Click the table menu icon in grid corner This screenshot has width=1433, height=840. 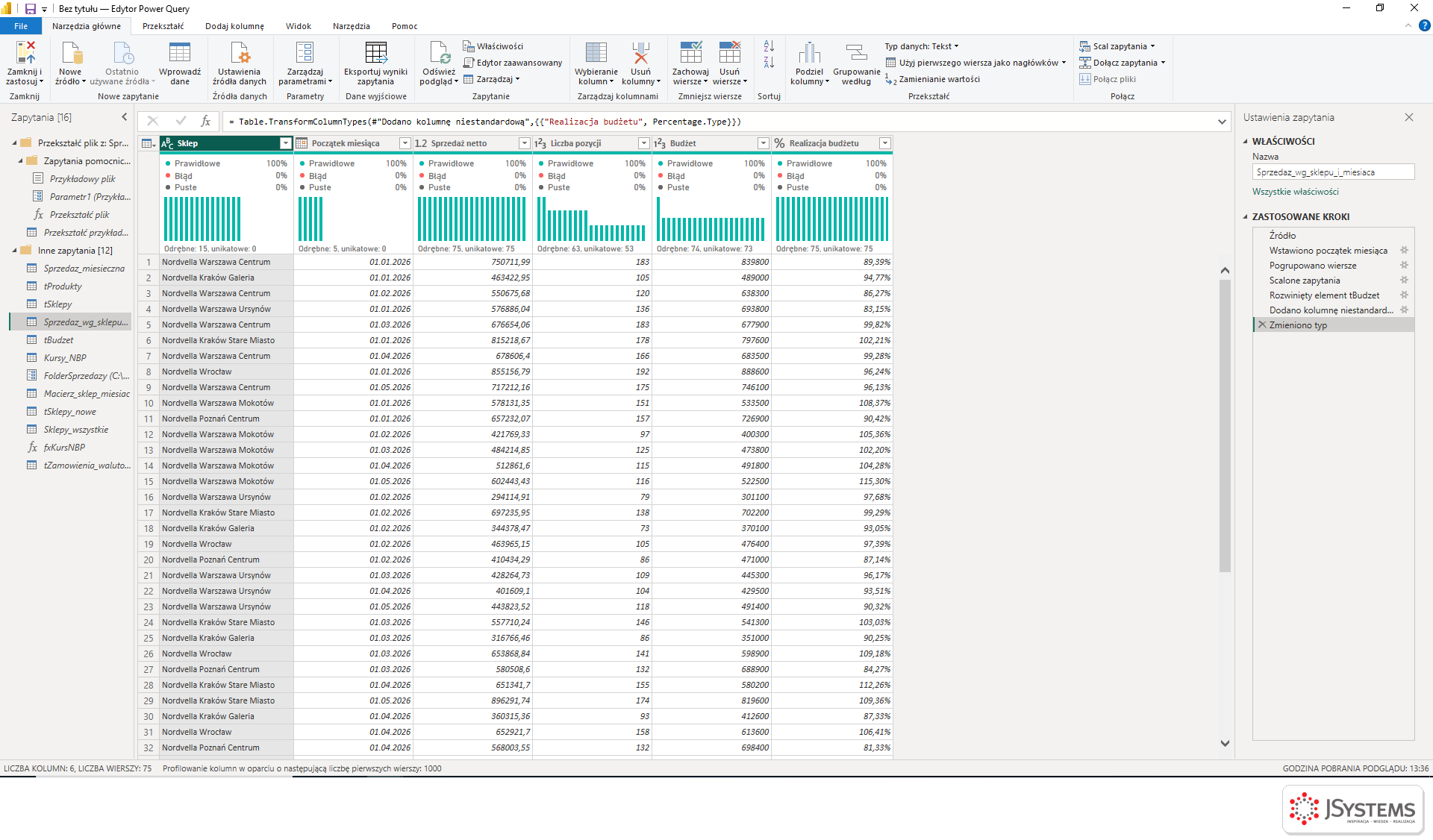click(149, 143)
